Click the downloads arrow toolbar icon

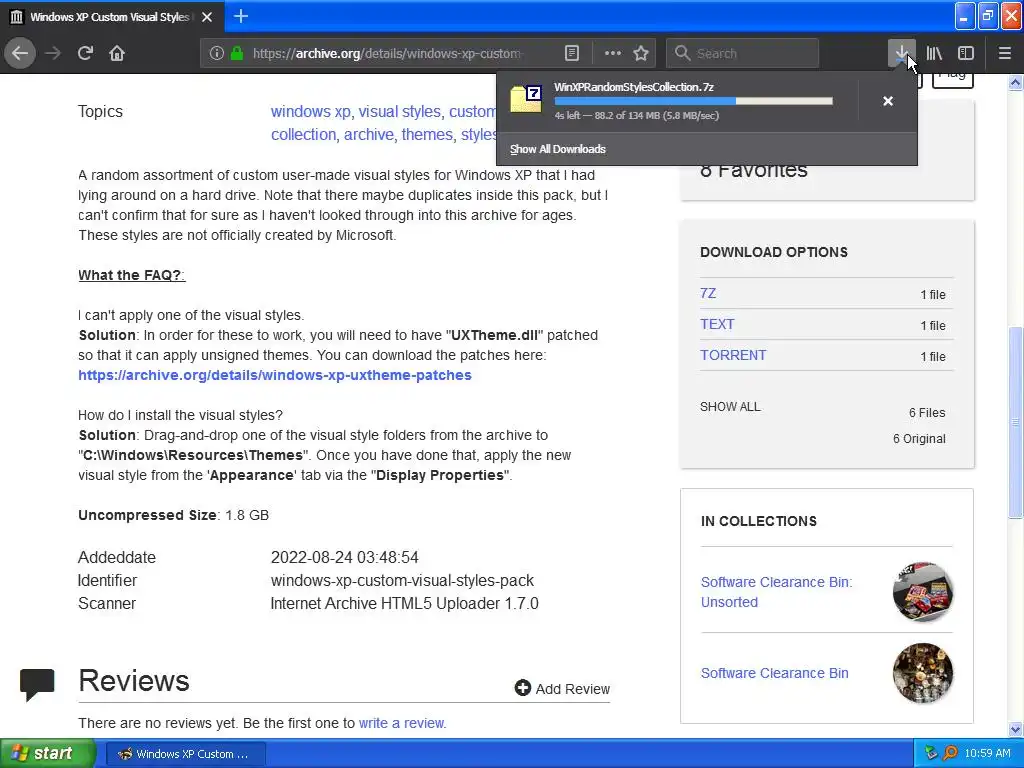pyautogui.click(x=901, y=53)
